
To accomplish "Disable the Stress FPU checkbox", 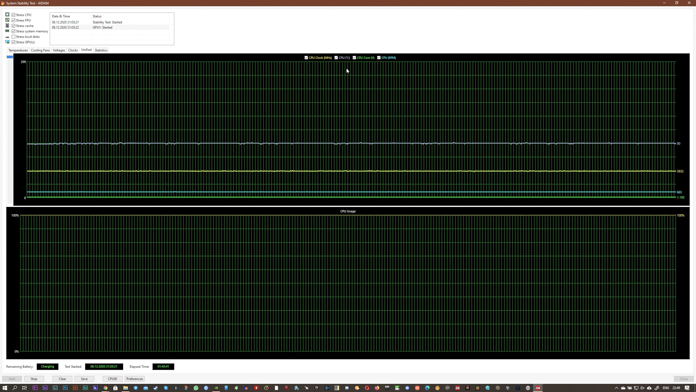I will tap(13, 20).
